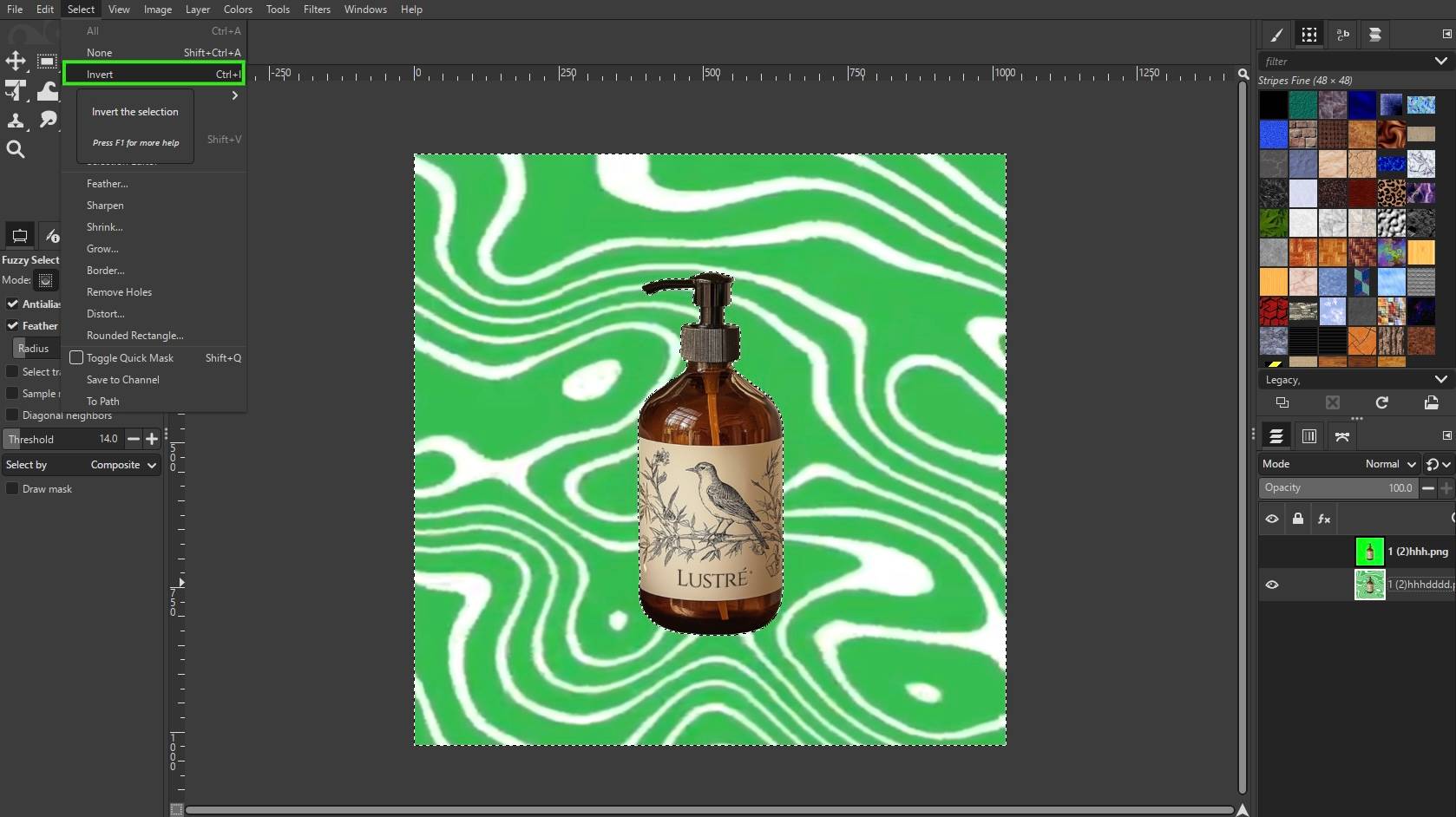The height and width of the screenshot is (817, 1456).
Task: Choose Grow... from Select menu
Action: coord(154,248)
